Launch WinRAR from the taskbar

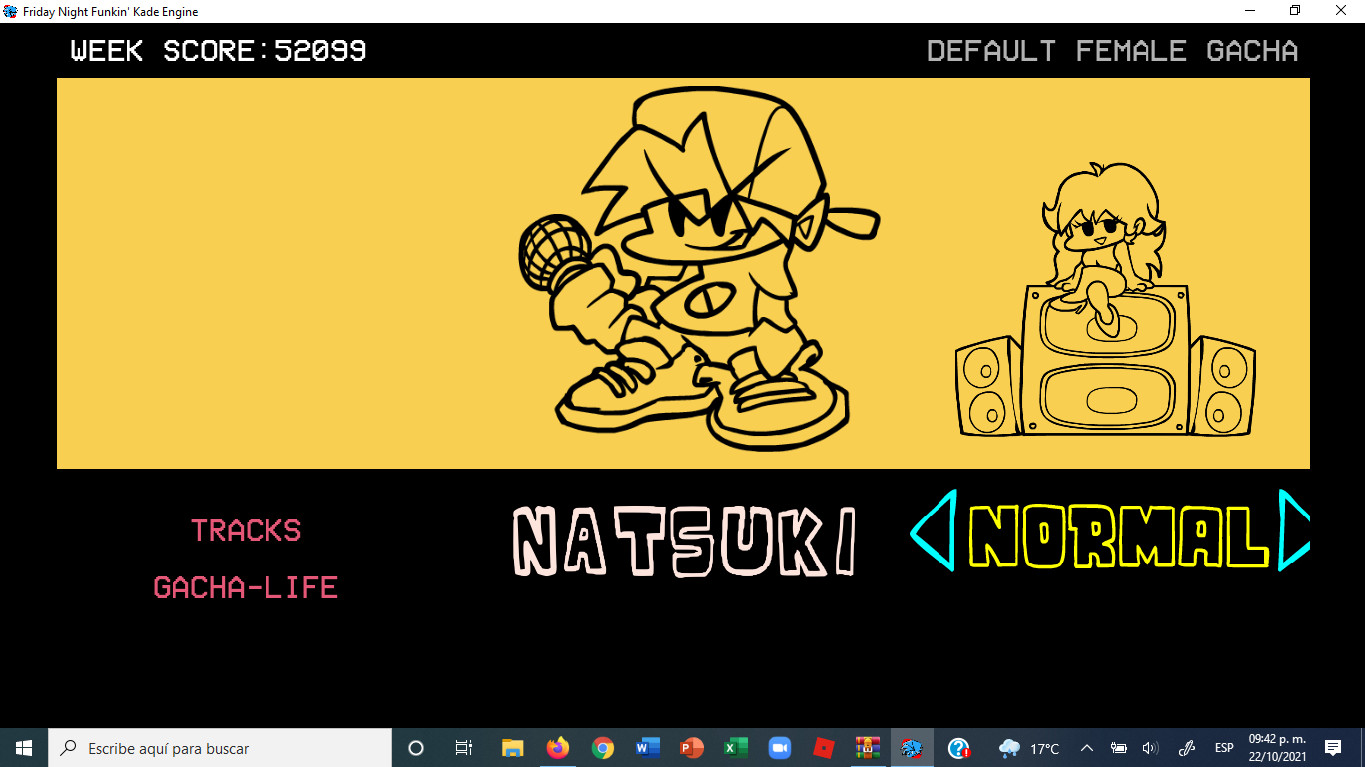(867, 748)
